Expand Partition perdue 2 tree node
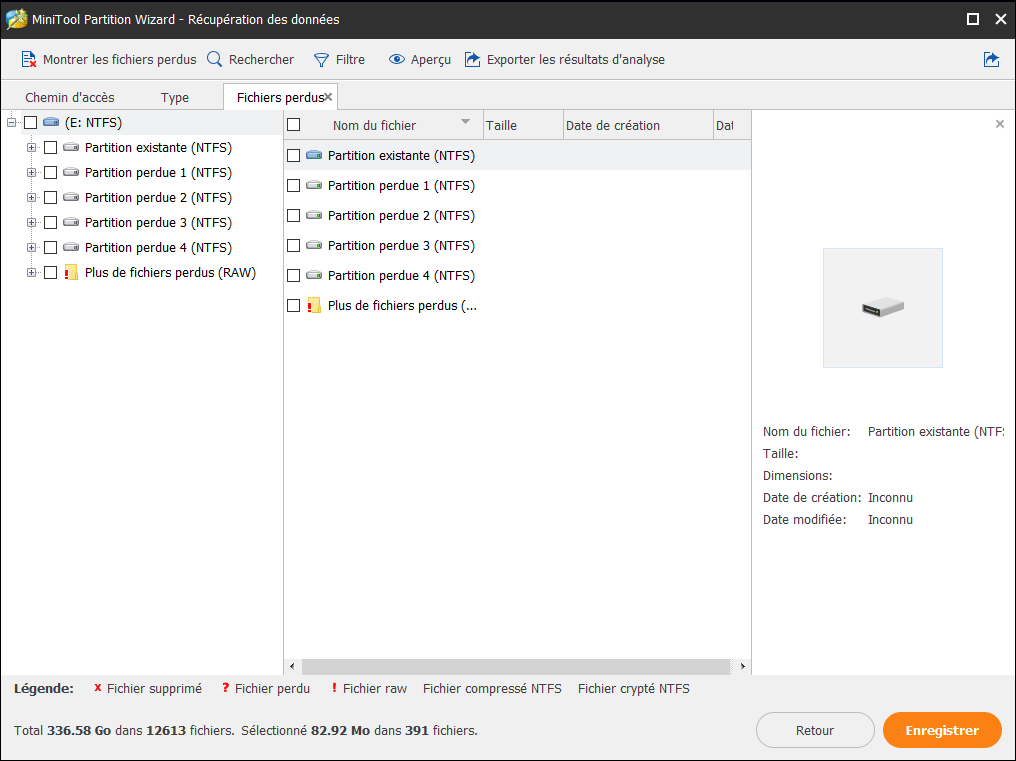The height and width of the screenshot is (761, 1016). (31, 198)
